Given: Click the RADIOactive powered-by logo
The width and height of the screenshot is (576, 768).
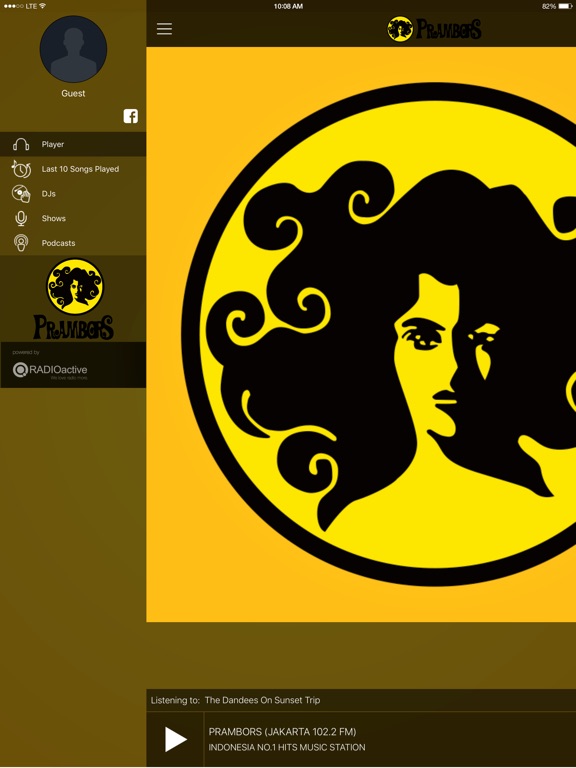Looking at the screenshot, I should (50, 370).
